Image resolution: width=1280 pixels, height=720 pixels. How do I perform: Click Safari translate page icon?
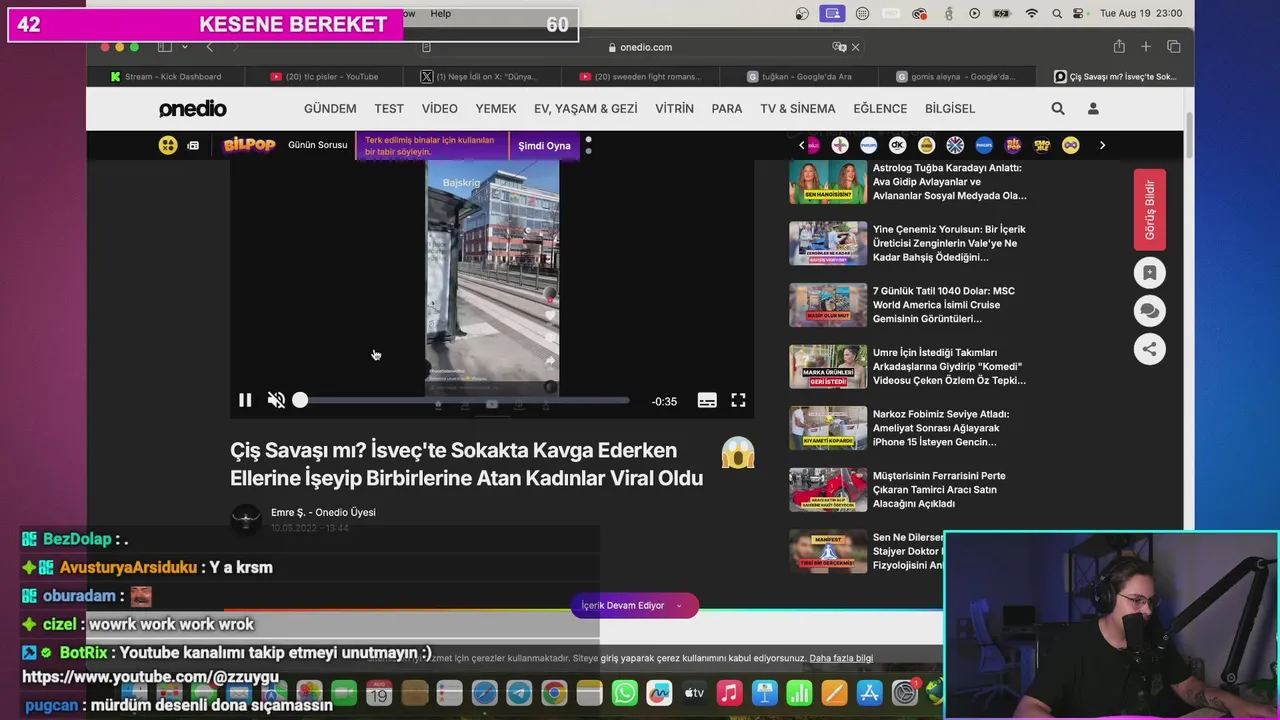(839, 47)
